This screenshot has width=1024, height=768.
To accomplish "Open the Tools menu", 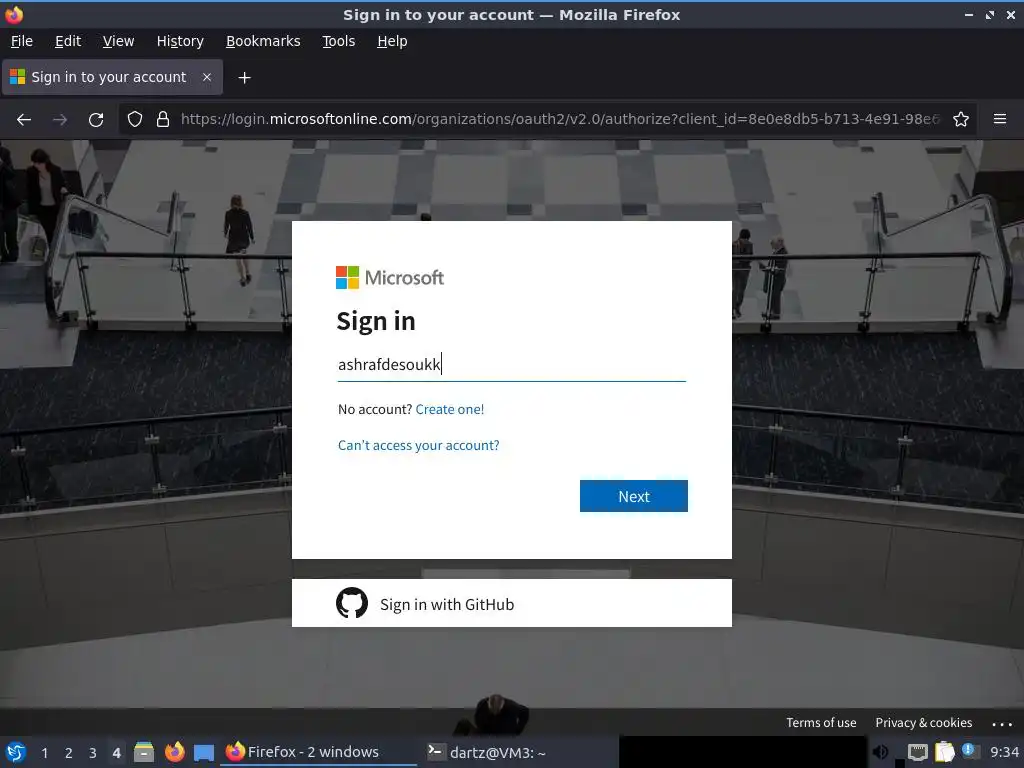I will pyautogui.click(x=338, y=41).
